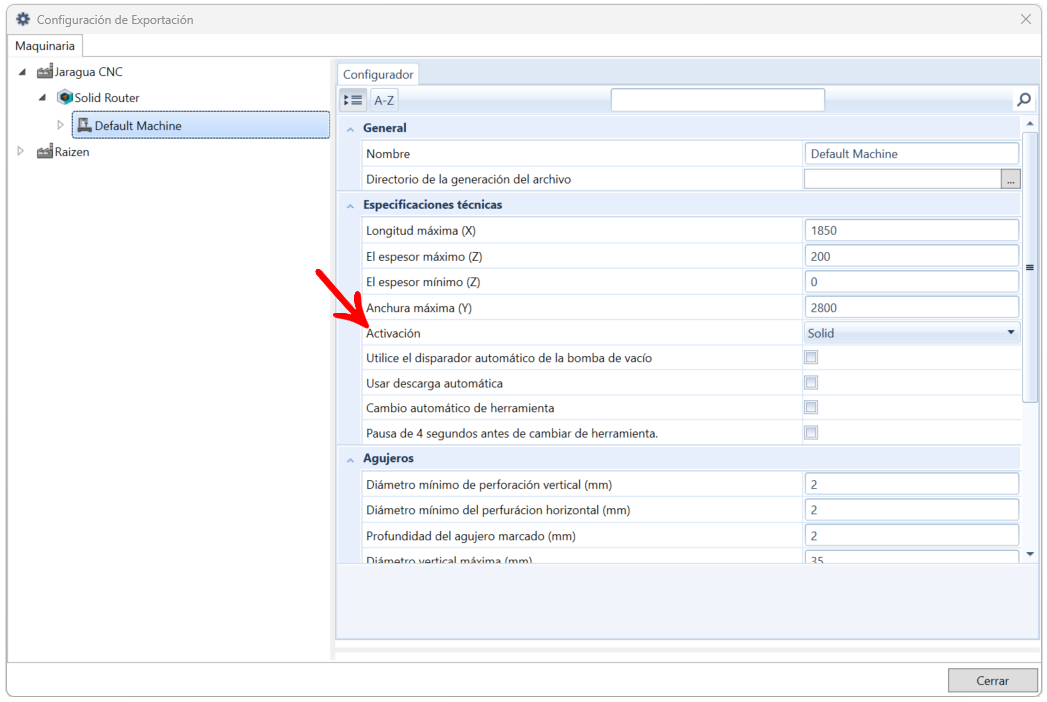This screenshot has height=702, width=1047.
Task: Open the Maquinaria tab
Action: (x=45, y=46)
